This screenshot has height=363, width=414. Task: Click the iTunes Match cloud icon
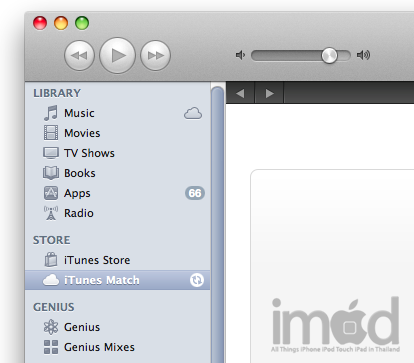(51, 280)
